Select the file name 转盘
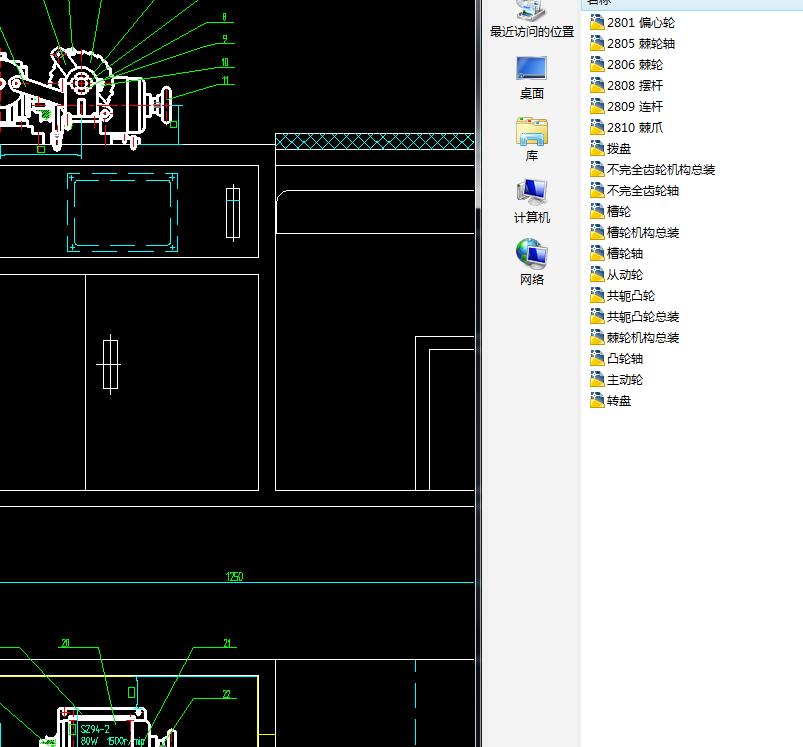This screenshot has height=747, width=803. 619,400
